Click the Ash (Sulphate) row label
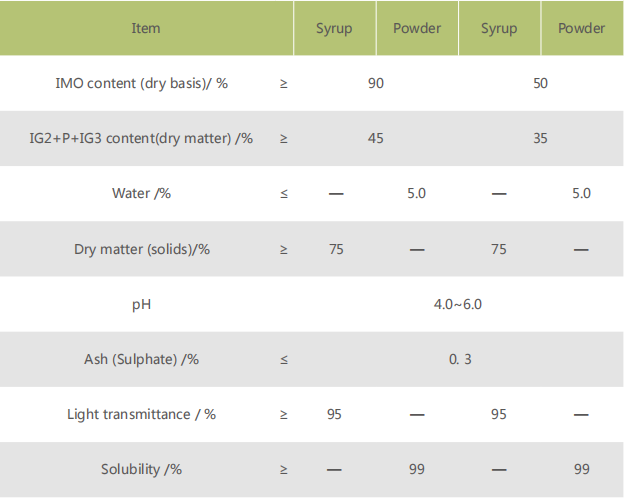Viewport: 628px width, 499px height. point(141,359)
